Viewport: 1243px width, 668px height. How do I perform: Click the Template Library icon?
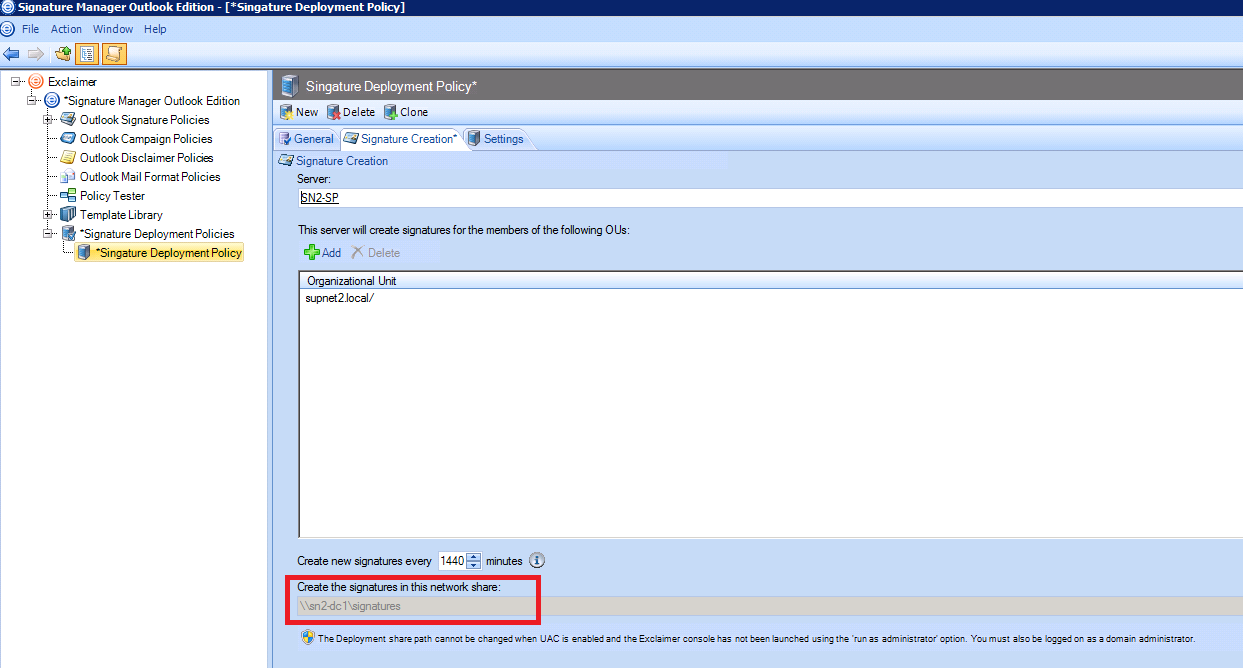click(x=68, y=214)
